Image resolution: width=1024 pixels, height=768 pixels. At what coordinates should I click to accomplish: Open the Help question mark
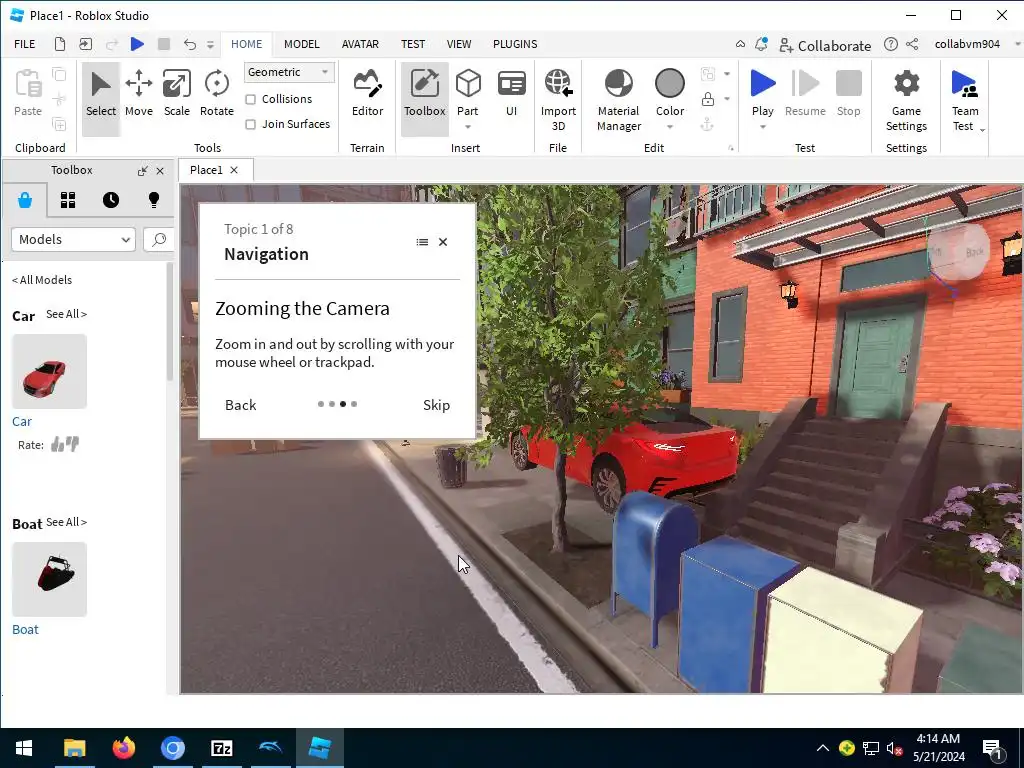891,44
